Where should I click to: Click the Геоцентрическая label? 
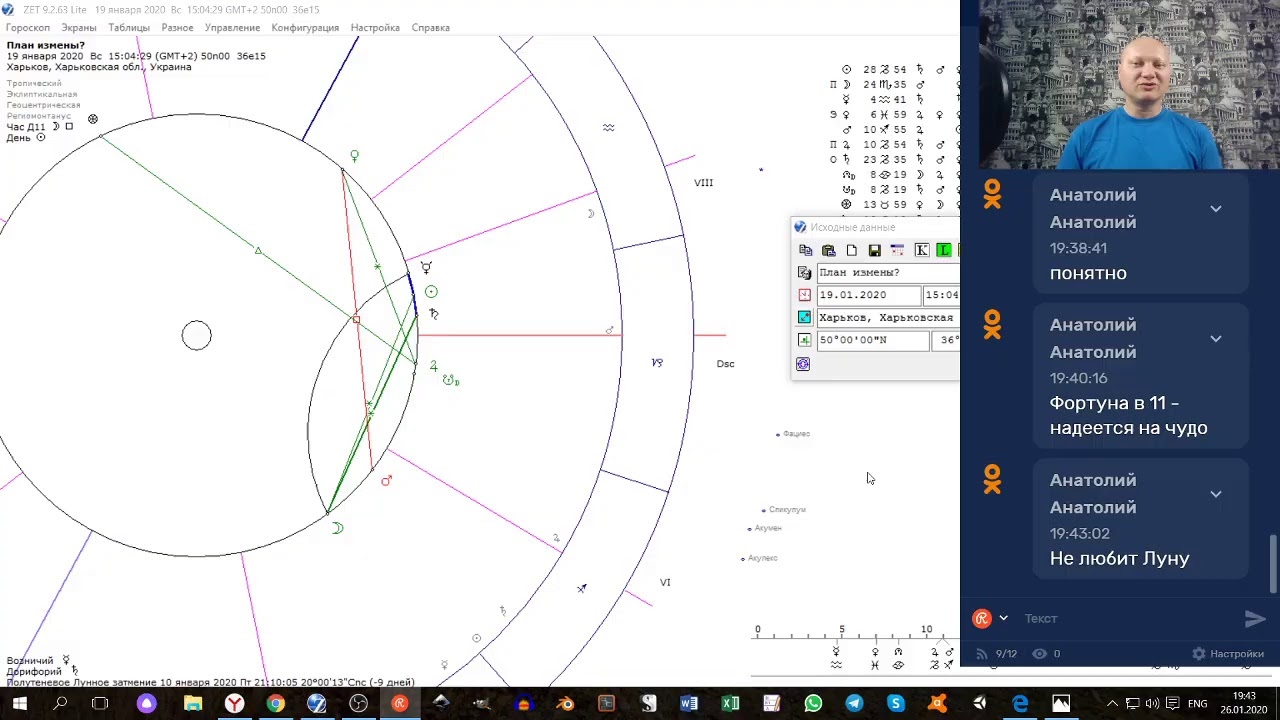click(x=43, y=105)
